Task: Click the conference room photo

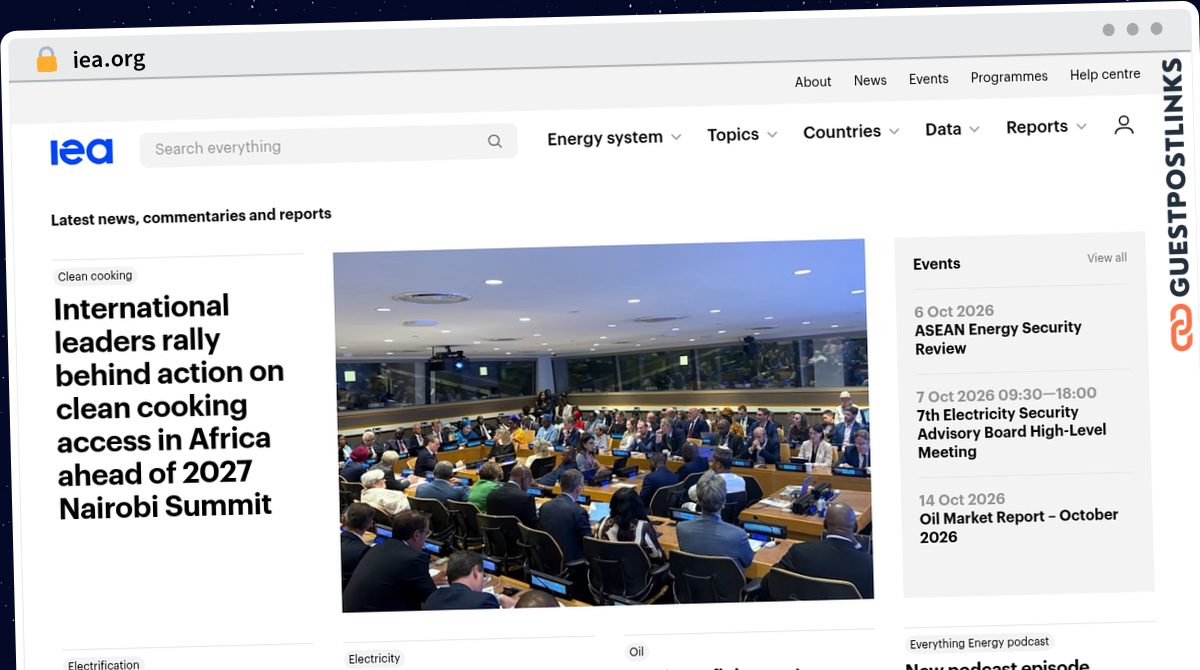Action: (x=603, y=424)
